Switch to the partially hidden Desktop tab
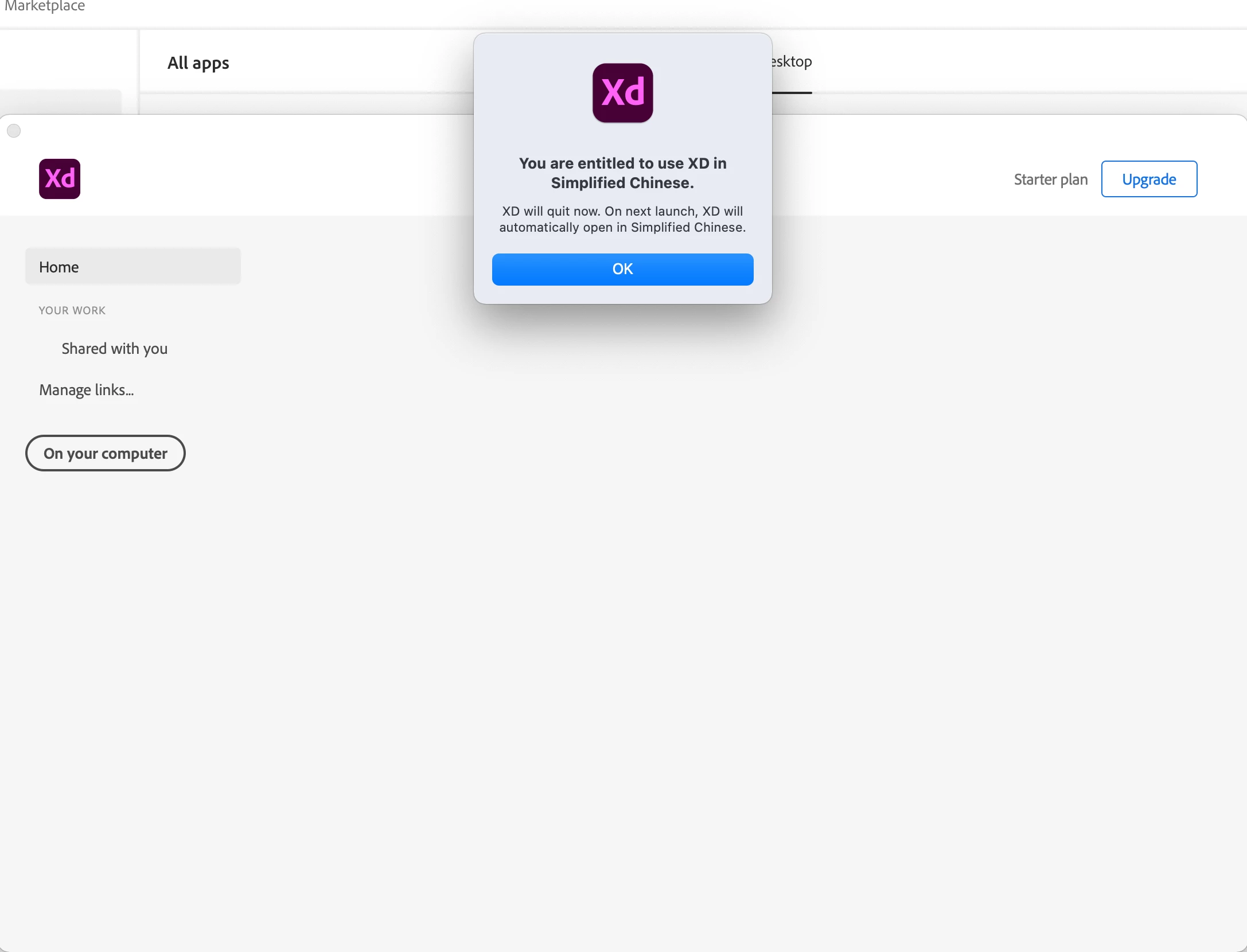 [792, 62]
